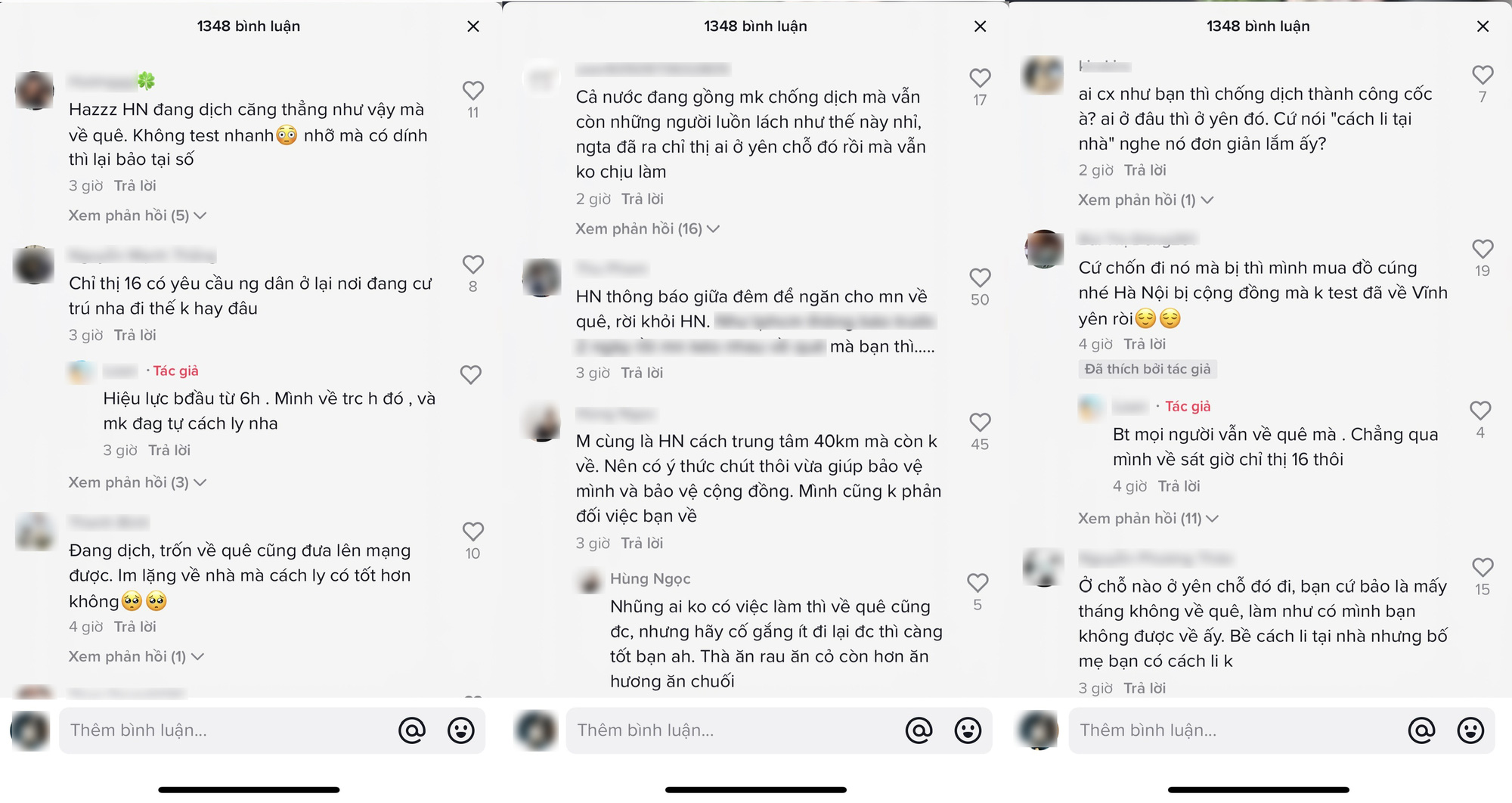The width and height of the screenshot is (1512, 803).
Task: Open emoji picker in right comment box
Action: point(1470,730)
